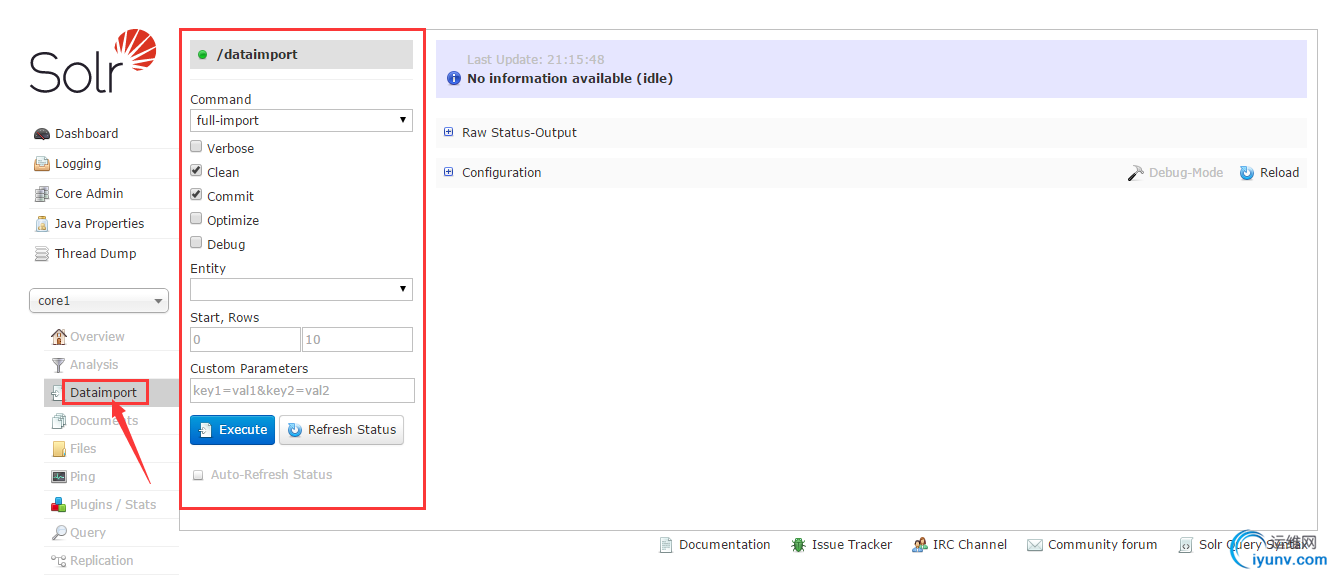Click the Ping terminal icon
The image size is (1333, 576).
pos(59,477)
